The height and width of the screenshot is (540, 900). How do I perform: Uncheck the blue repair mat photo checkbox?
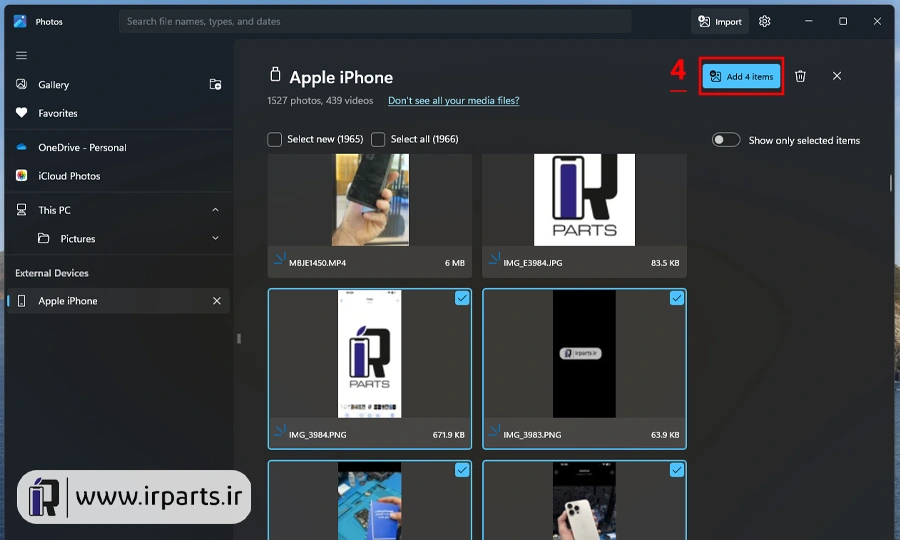coord(462,470)
